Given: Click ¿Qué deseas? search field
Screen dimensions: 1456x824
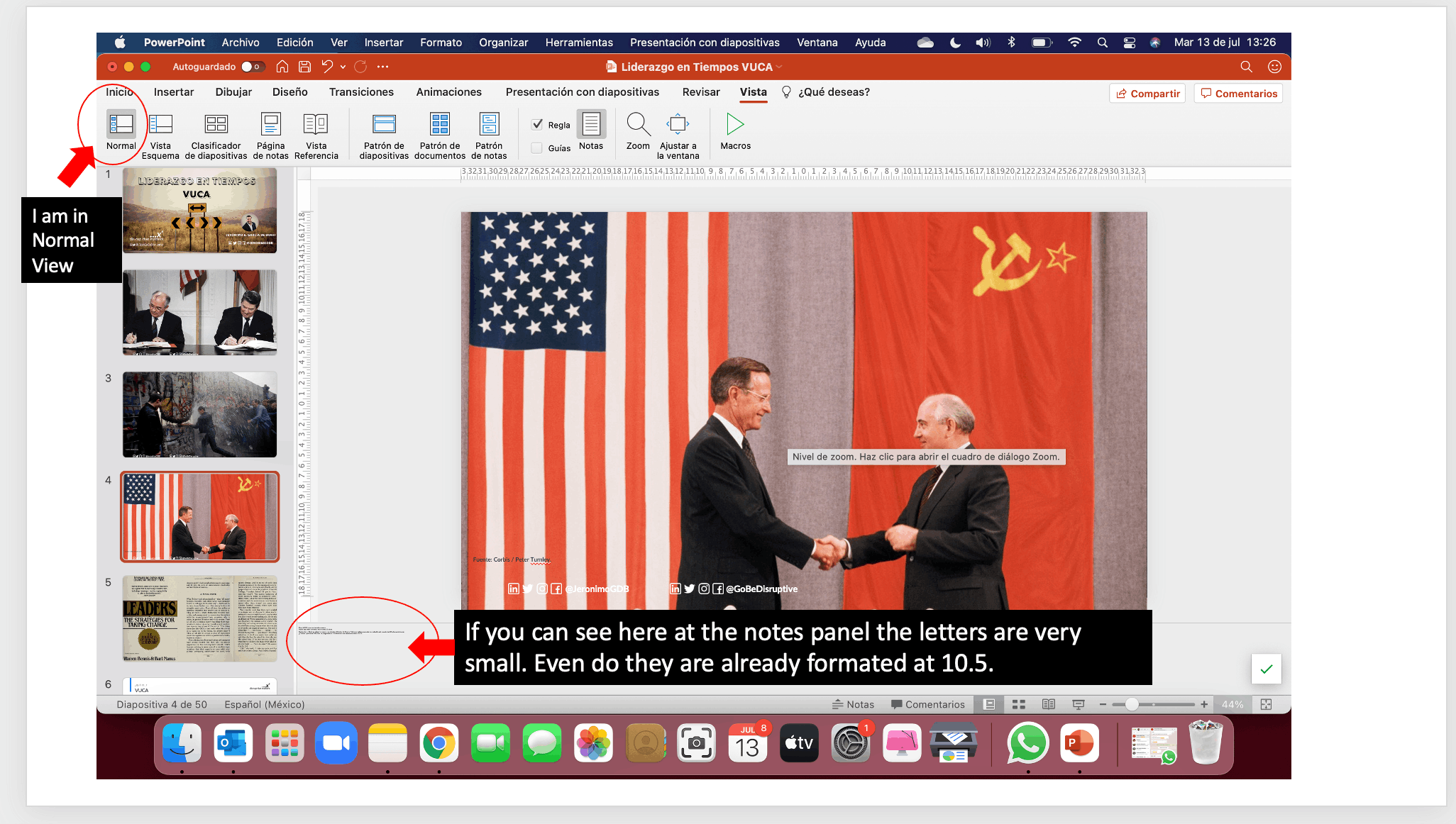Looking at the screenshot, I should click(826, 92).
